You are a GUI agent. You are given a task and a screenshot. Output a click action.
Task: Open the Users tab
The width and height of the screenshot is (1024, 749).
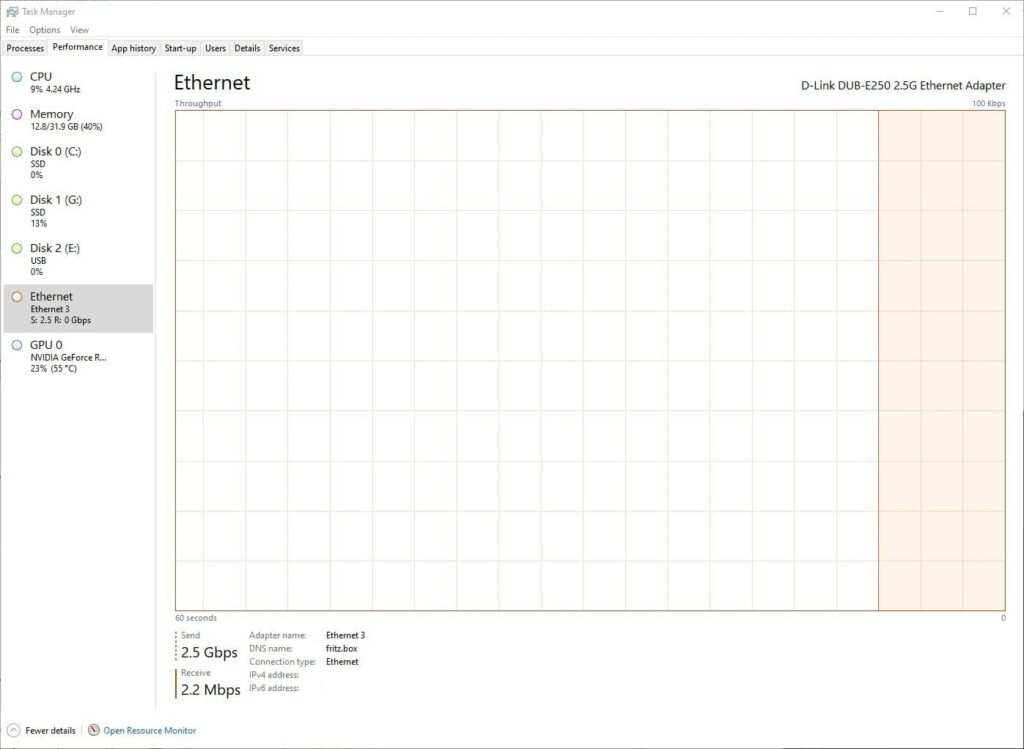click(x=215, y=48)
